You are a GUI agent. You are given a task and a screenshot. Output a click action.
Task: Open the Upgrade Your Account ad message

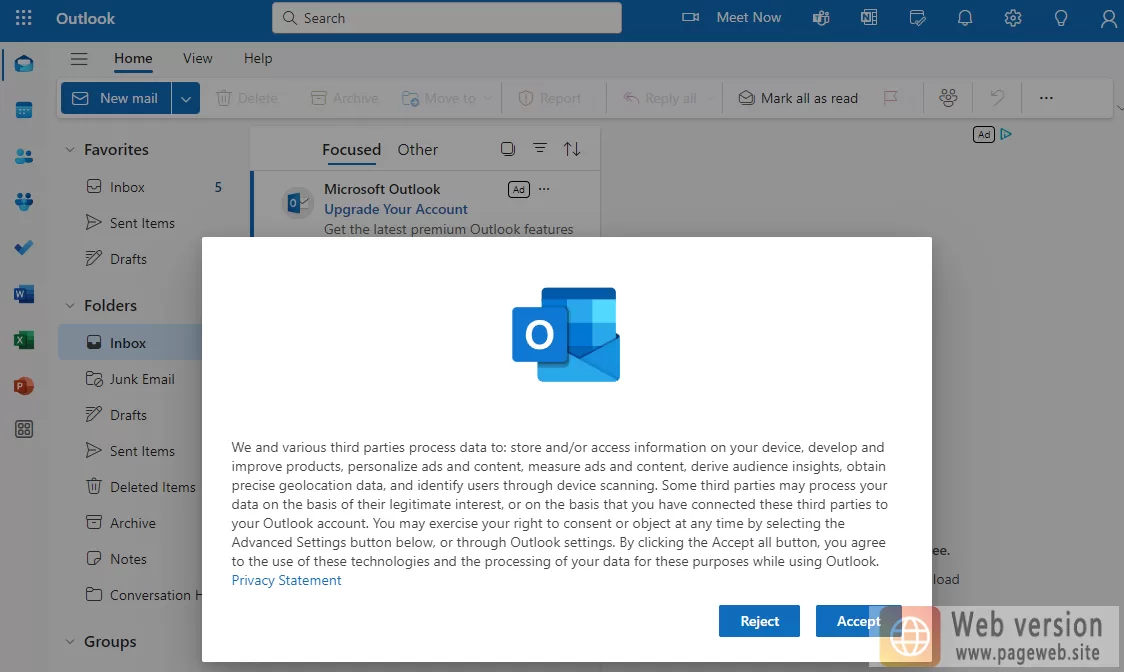point(426,204)
